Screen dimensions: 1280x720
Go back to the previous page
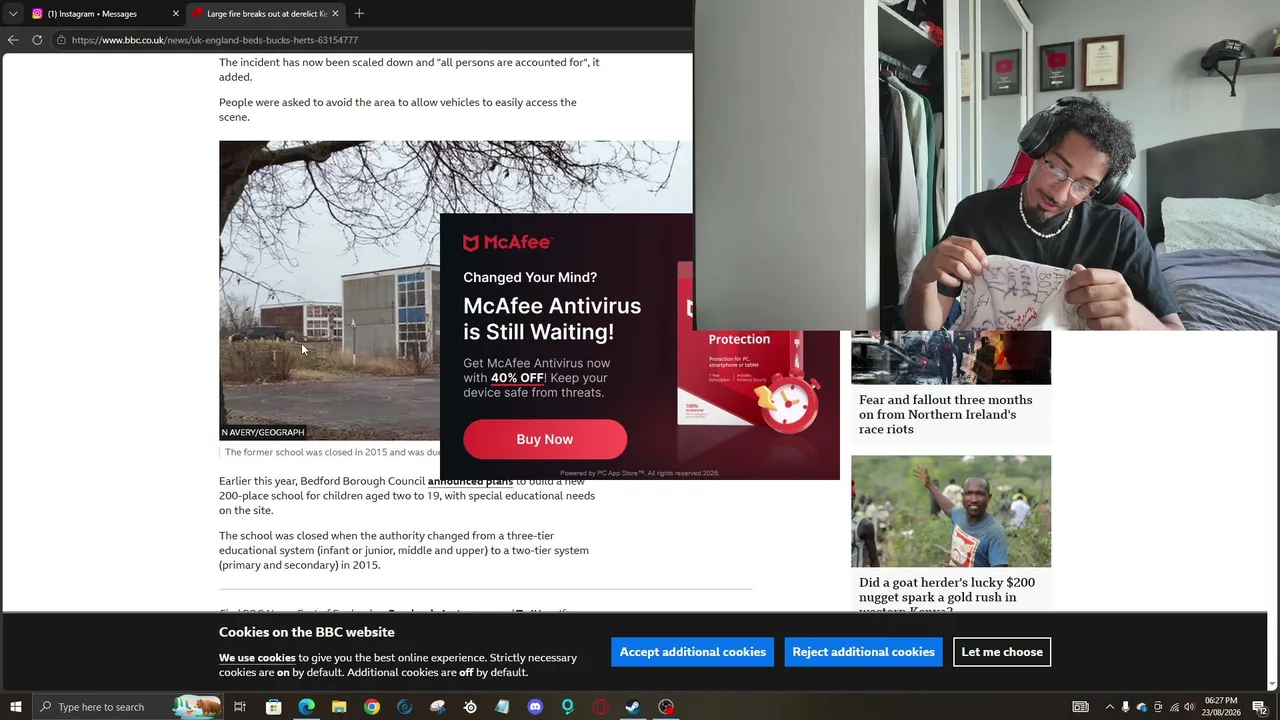pyautogui.click(x=13, y=40)
